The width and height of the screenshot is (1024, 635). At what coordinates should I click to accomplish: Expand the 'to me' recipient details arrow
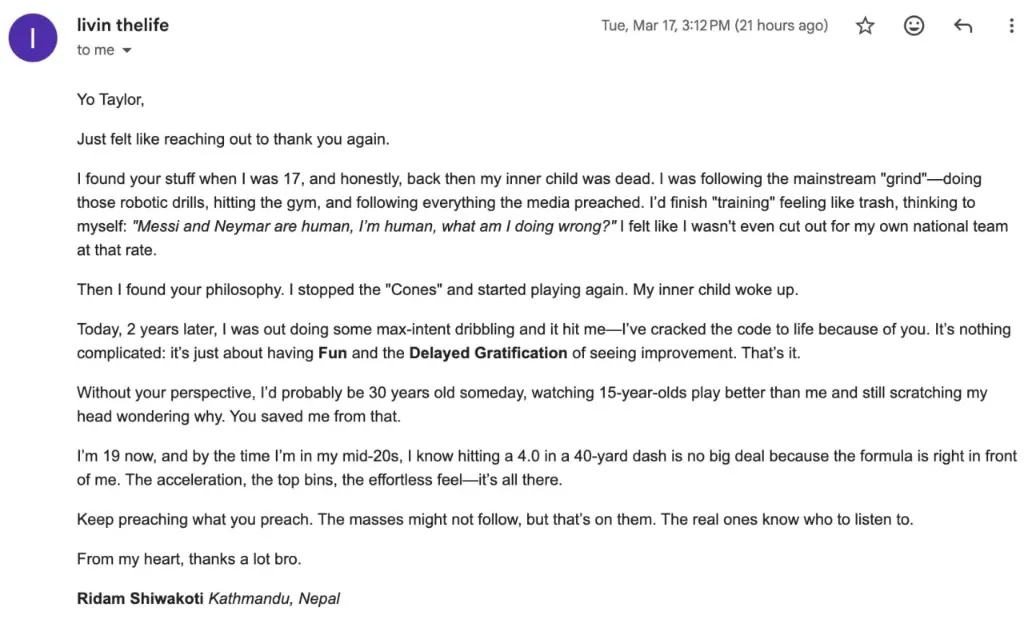click(127, 50)
